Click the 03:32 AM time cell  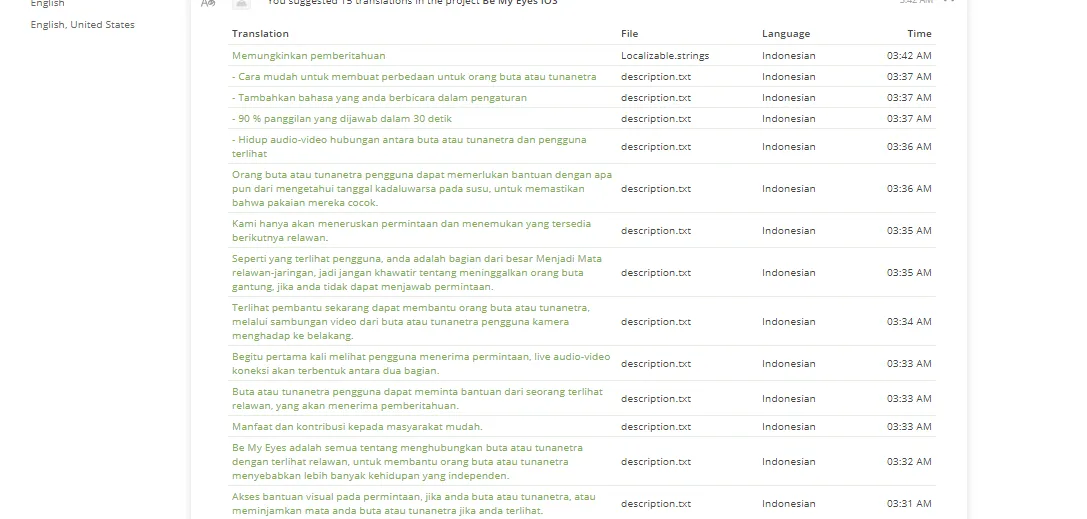point(910,461)
